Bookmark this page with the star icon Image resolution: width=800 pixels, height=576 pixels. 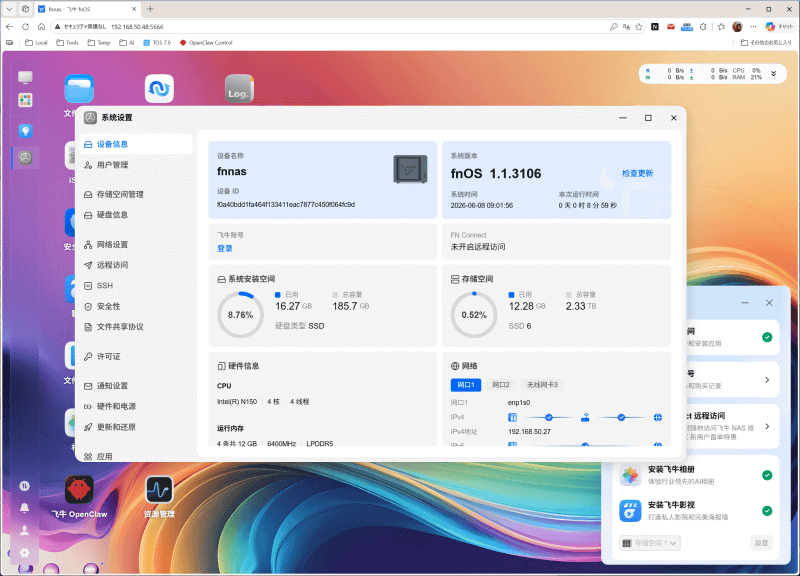(x=639, y=27)
